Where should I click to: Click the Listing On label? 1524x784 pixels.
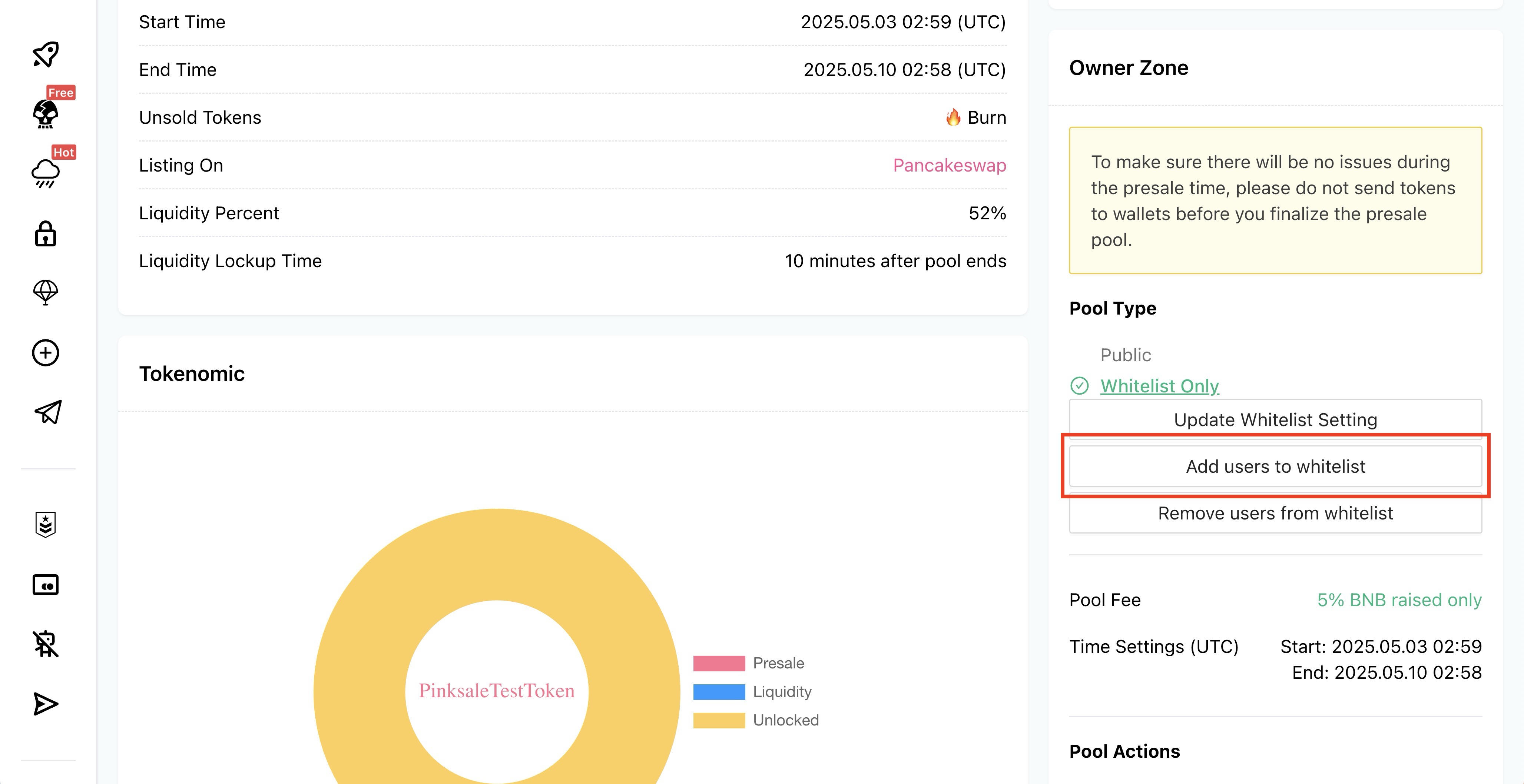[x=181, y=165]
